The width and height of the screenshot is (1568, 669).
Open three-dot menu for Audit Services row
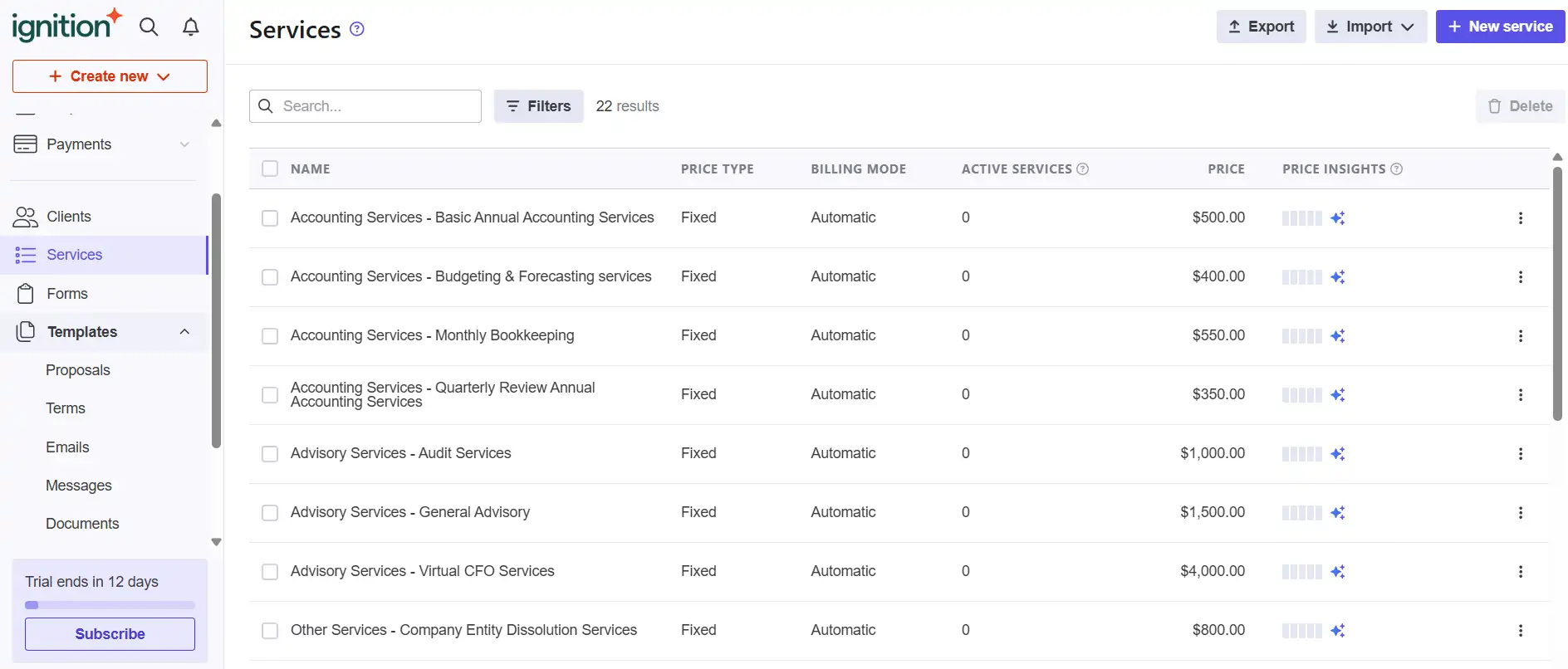coord(1520,454)
